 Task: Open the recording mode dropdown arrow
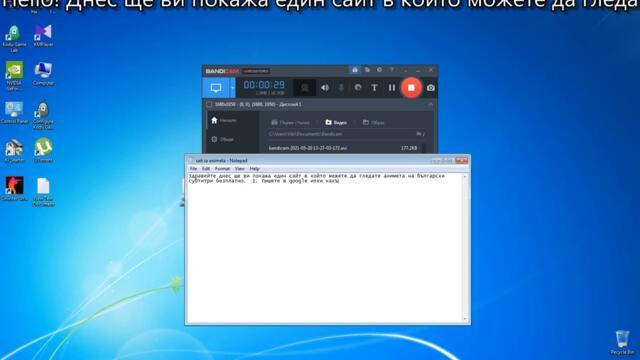233,88
